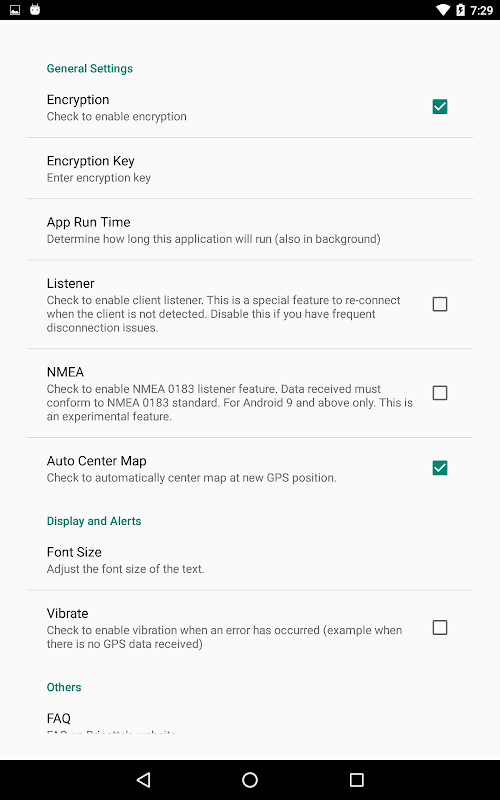This screenshot has height=800, width=500.
Task: Enable the NMEA checkbox
Action: [x=439, y=393]
